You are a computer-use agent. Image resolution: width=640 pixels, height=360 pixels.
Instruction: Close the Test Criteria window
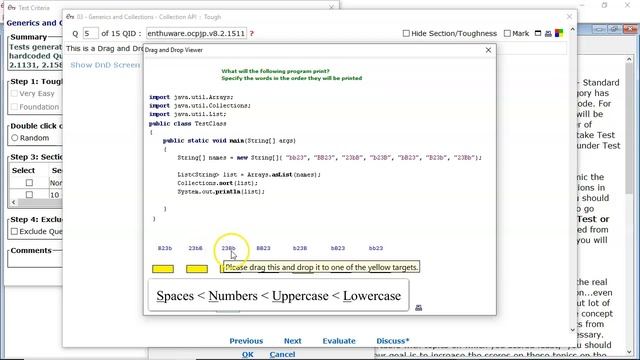click(x=331, y=7)
